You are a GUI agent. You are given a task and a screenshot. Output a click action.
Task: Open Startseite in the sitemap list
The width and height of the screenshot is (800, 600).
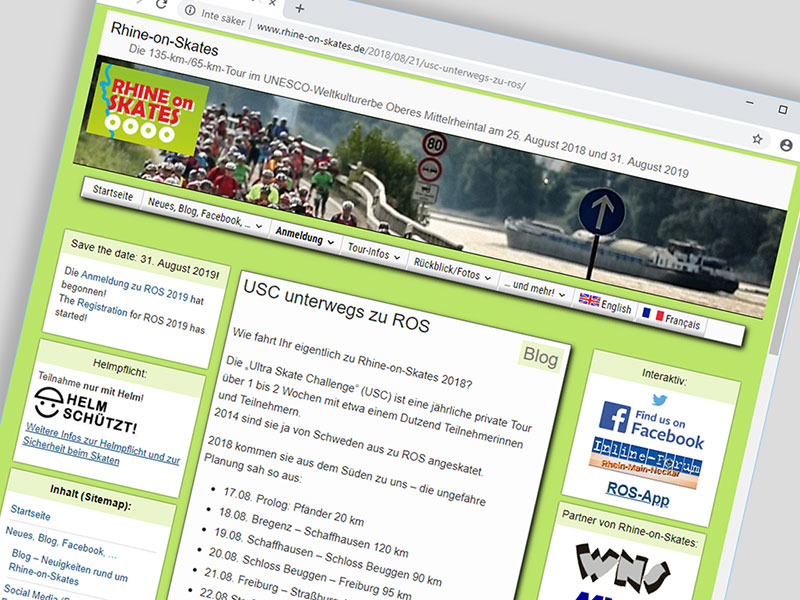[30, 512]
